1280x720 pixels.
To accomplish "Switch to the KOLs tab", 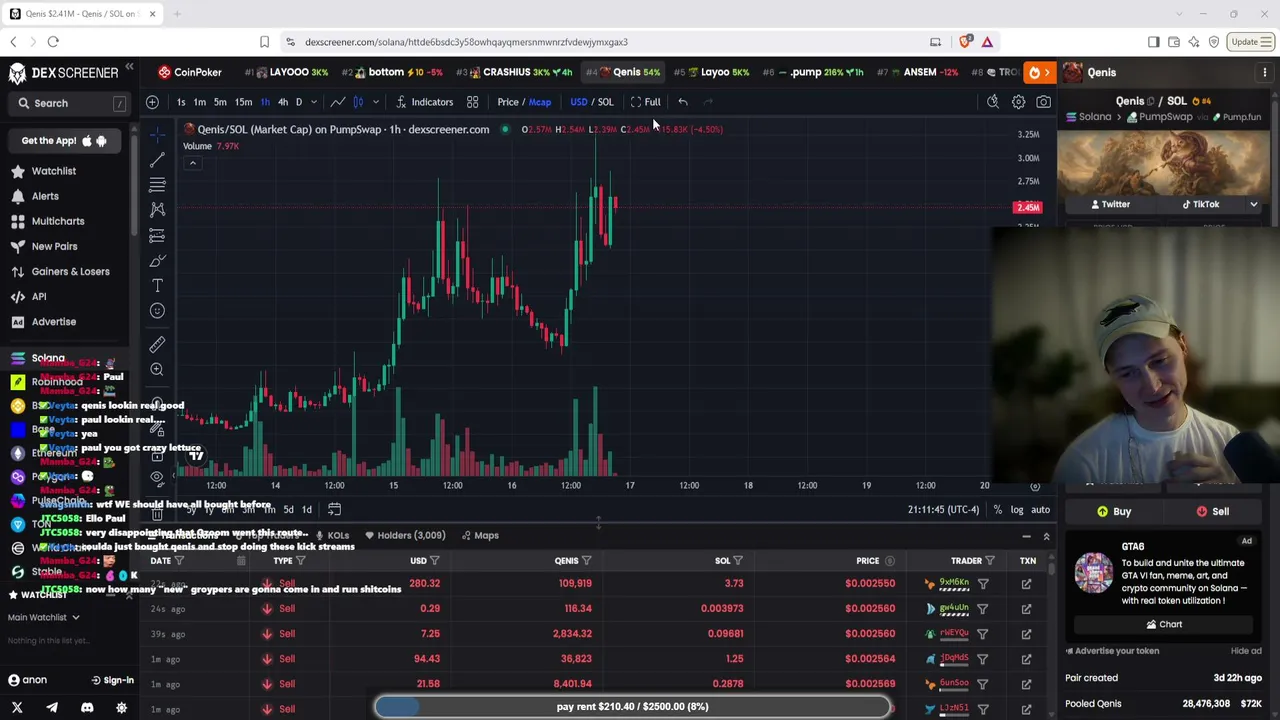I will coord(332,535).
